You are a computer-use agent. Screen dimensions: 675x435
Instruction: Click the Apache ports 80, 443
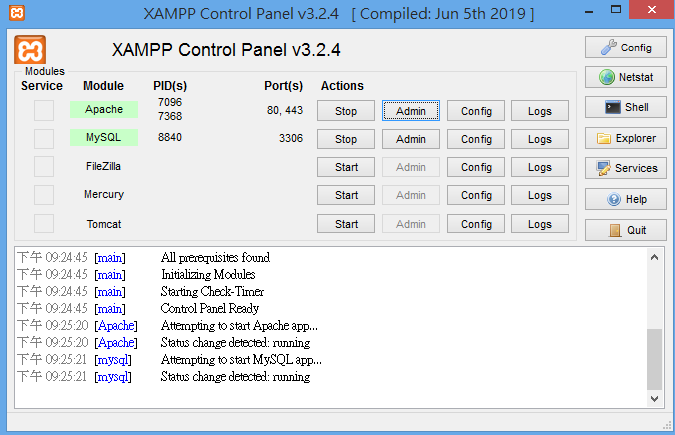[x=285, y=110]
